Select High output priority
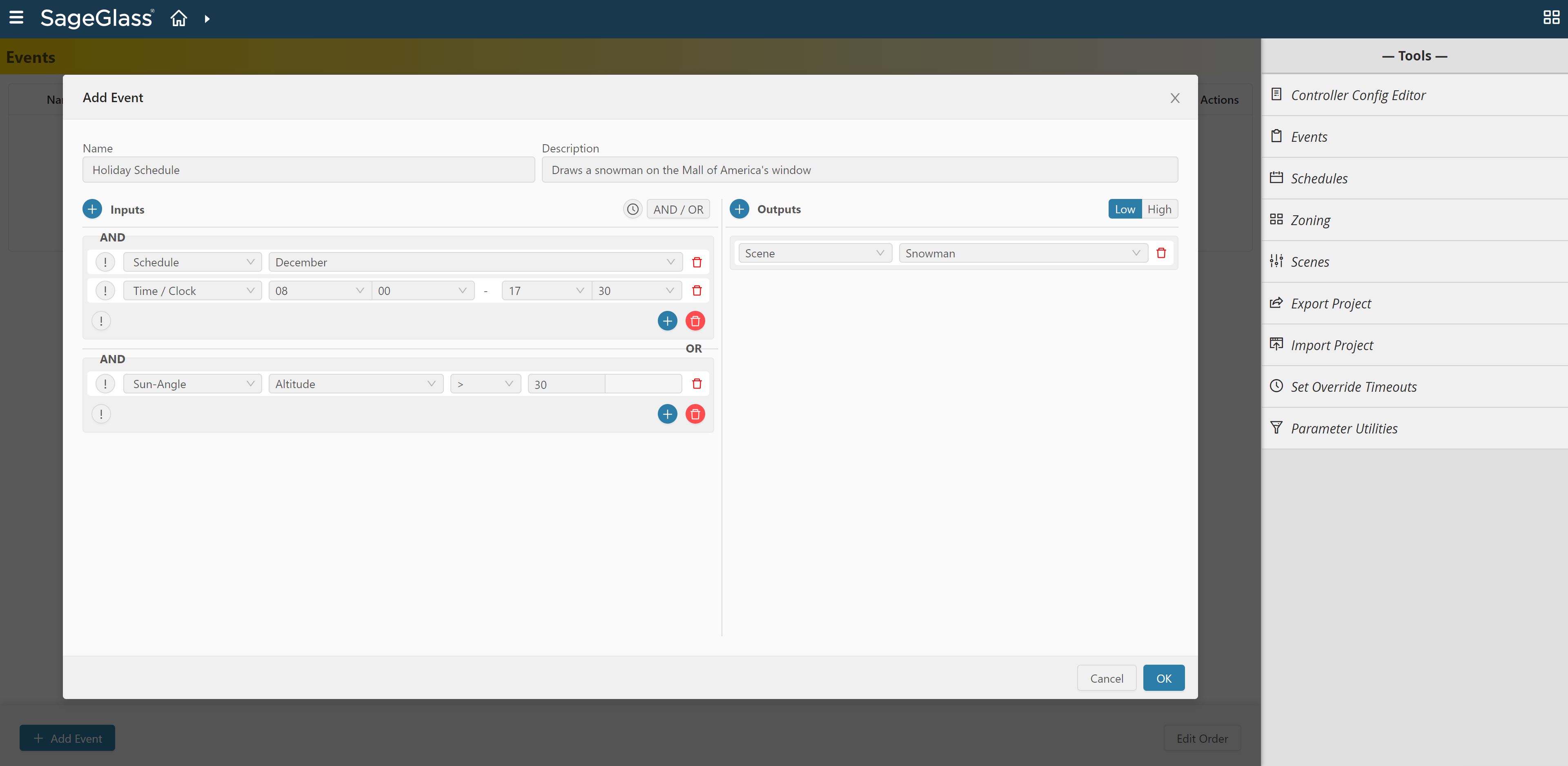The height and width of the screenshot is (766, 1568). tap(1160, 210)
